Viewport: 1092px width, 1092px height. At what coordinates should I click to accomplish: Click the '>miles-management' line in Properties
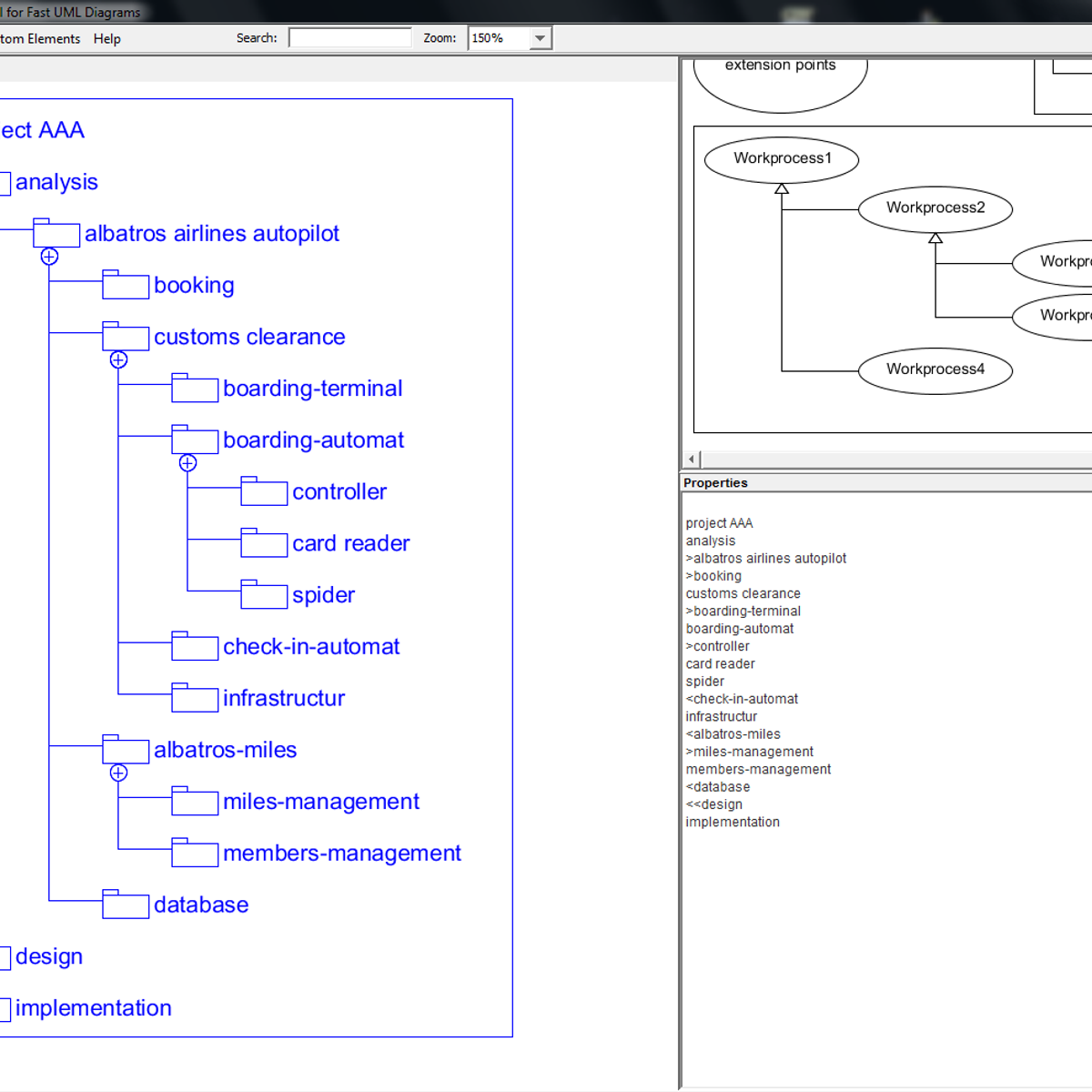[x=750, y=752]
